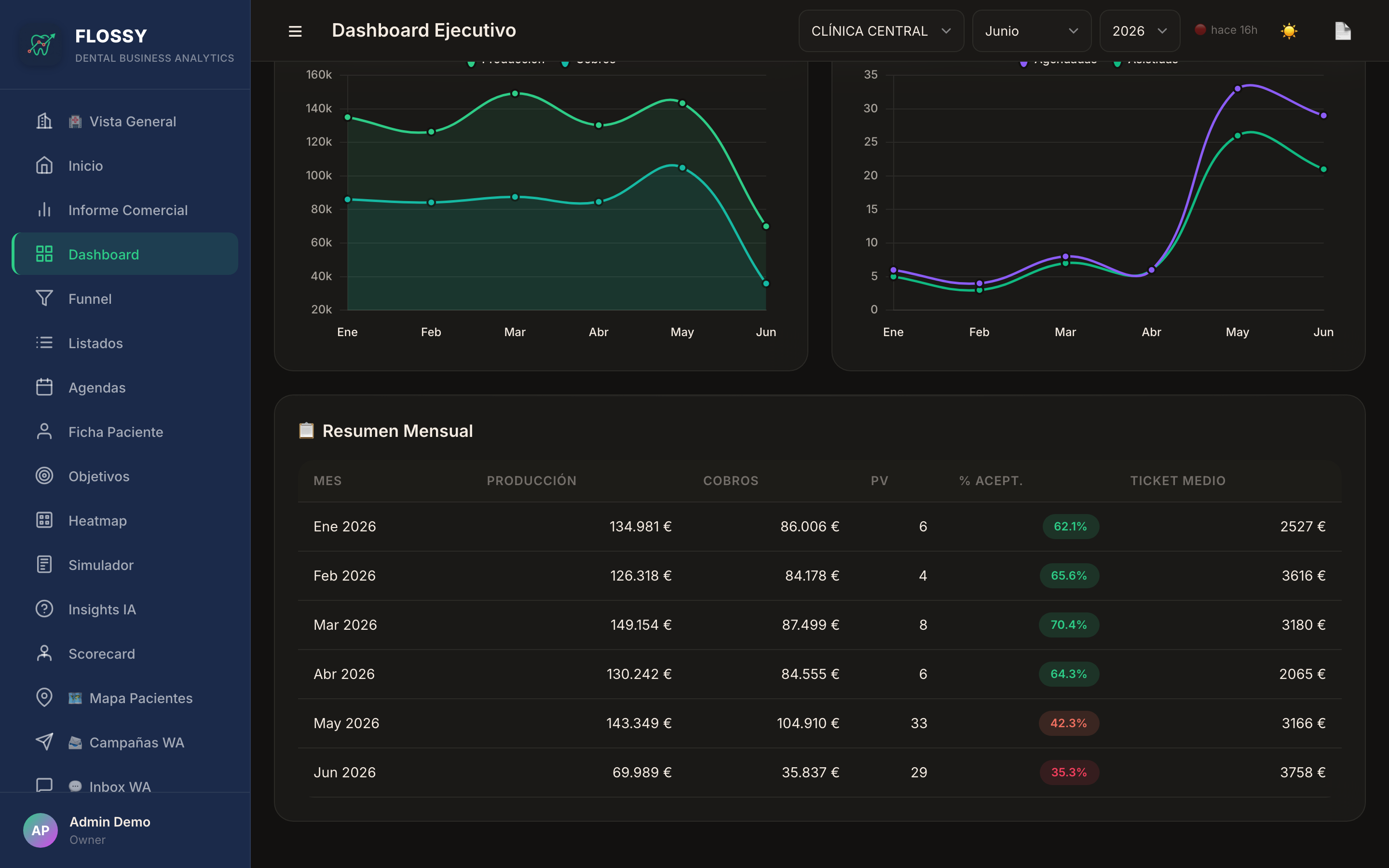Expand the Junio month dropdown
The width and height of the screenshot is (1389, 868).
click(1032, 31)
